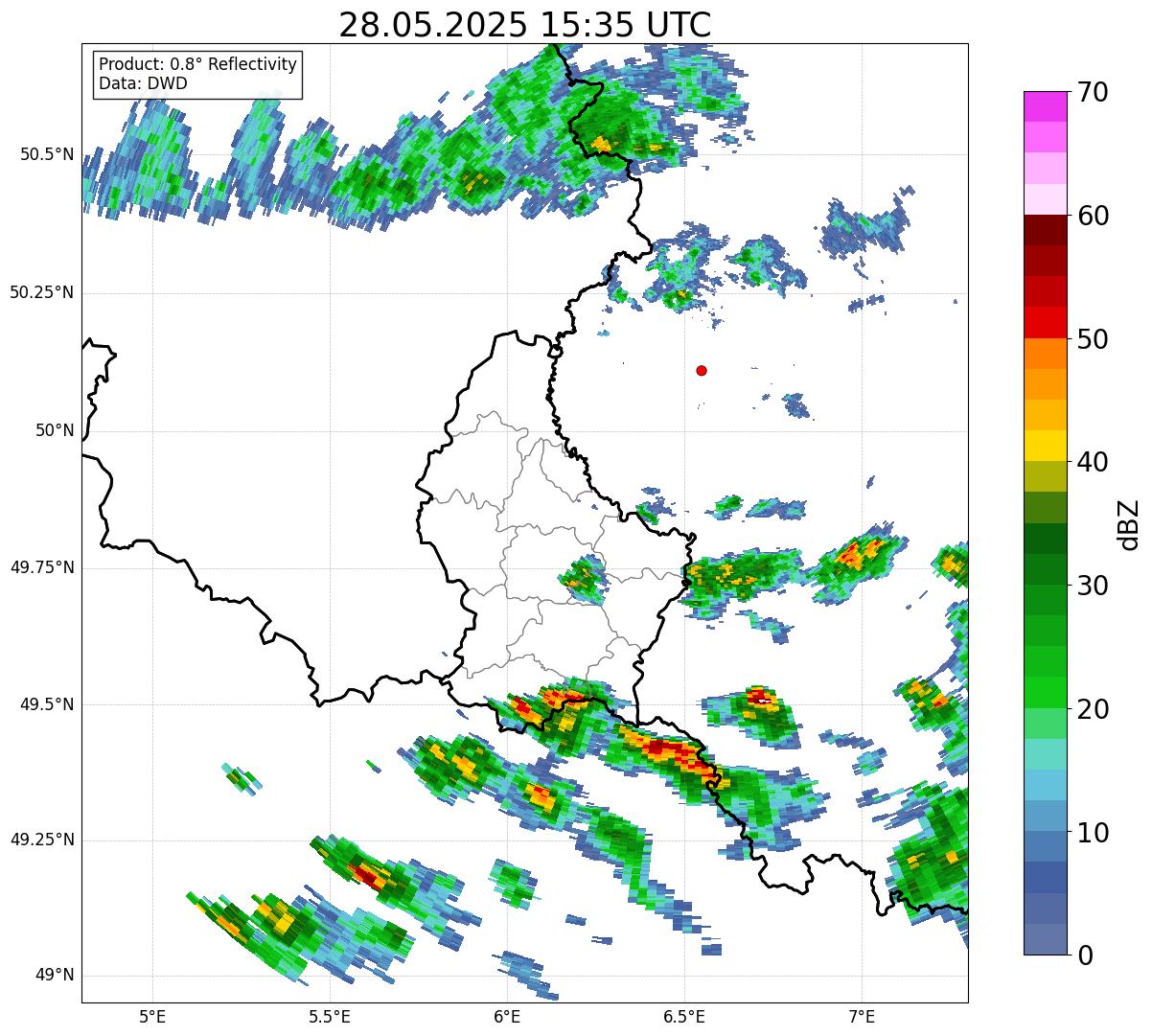The height and width of the screenshot is (1036, 1152).
Task: Click the 'Product: 0.8° Reflectivity' label
Action: click(x=198, y=64)
